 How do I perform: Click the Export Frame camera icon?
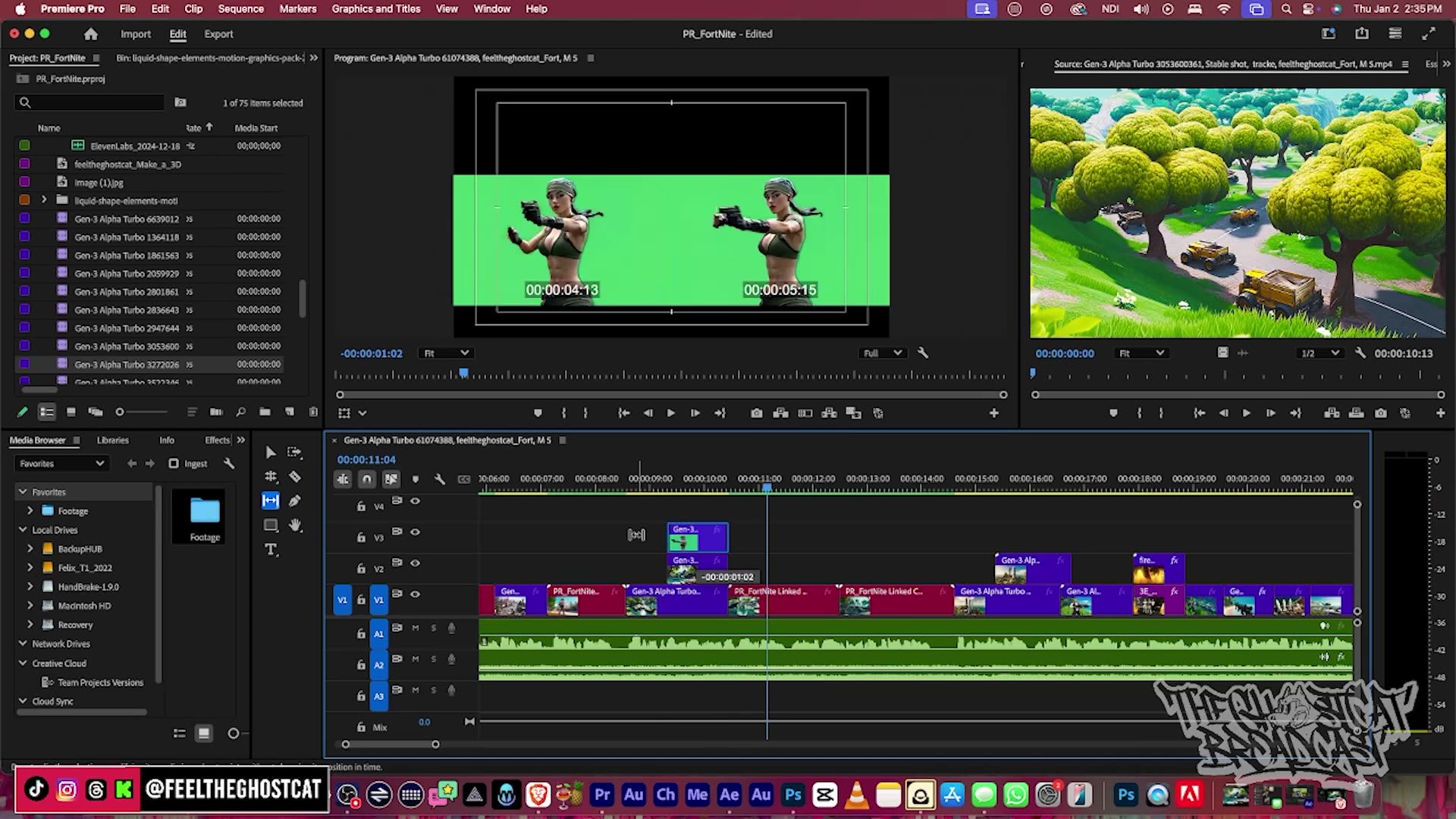coord(756,413)
